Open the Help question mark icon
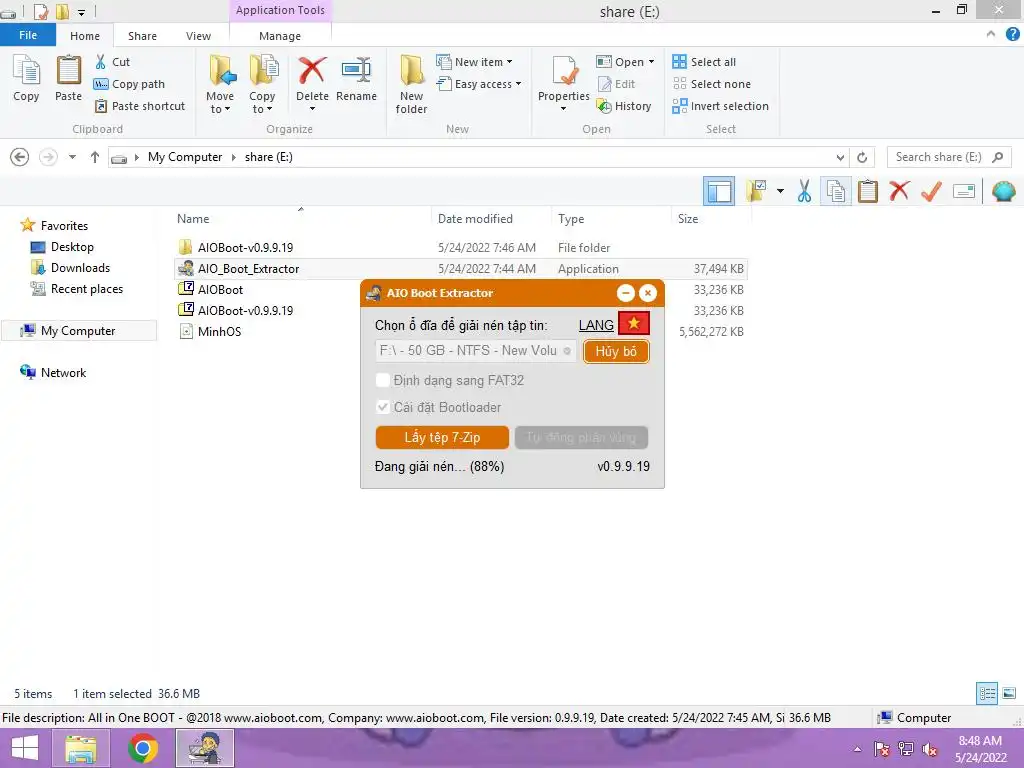 1012,35
